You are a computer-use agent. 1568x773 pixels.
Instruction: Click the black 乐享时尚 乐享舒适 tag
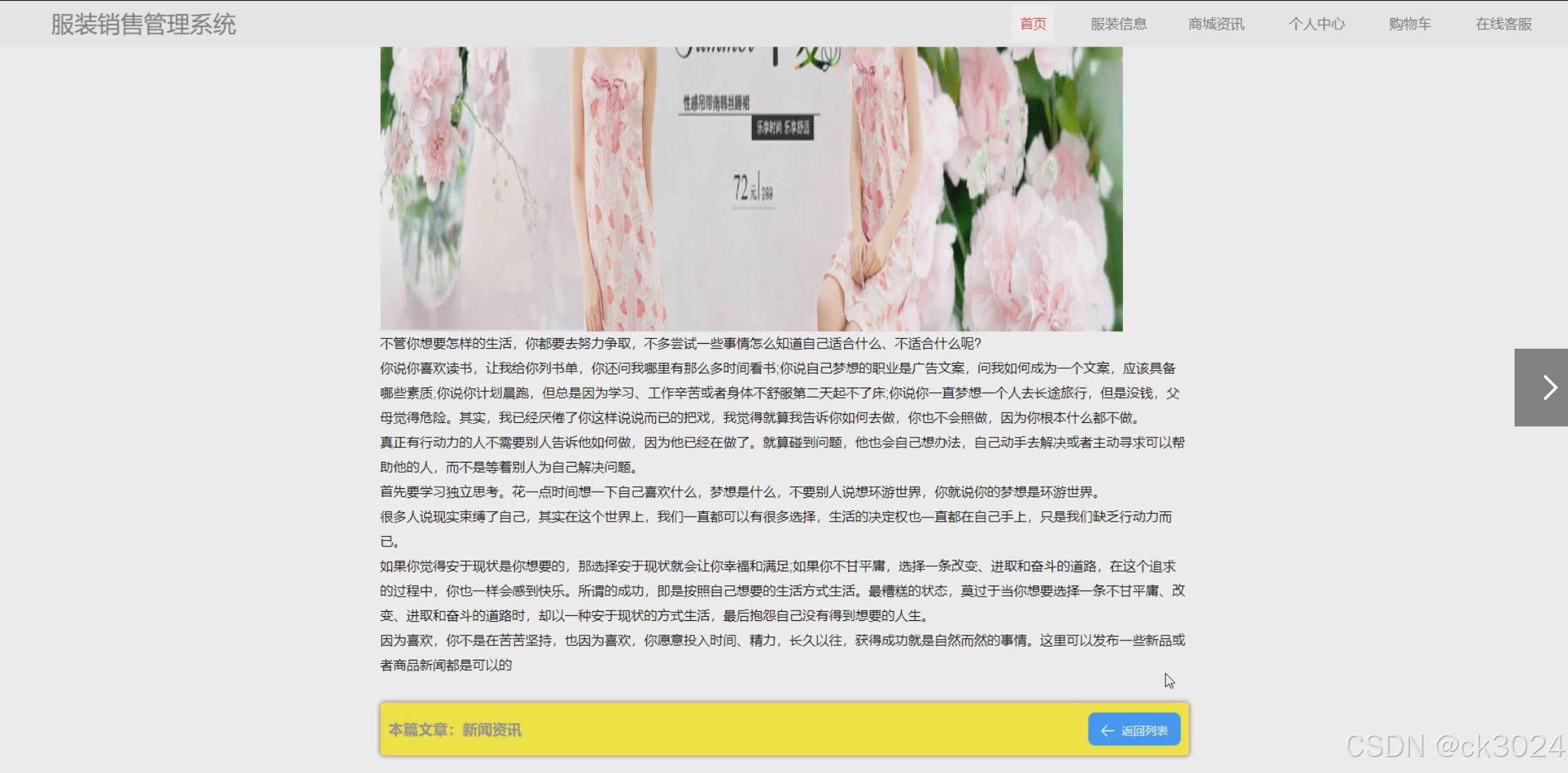pos(782,128)
